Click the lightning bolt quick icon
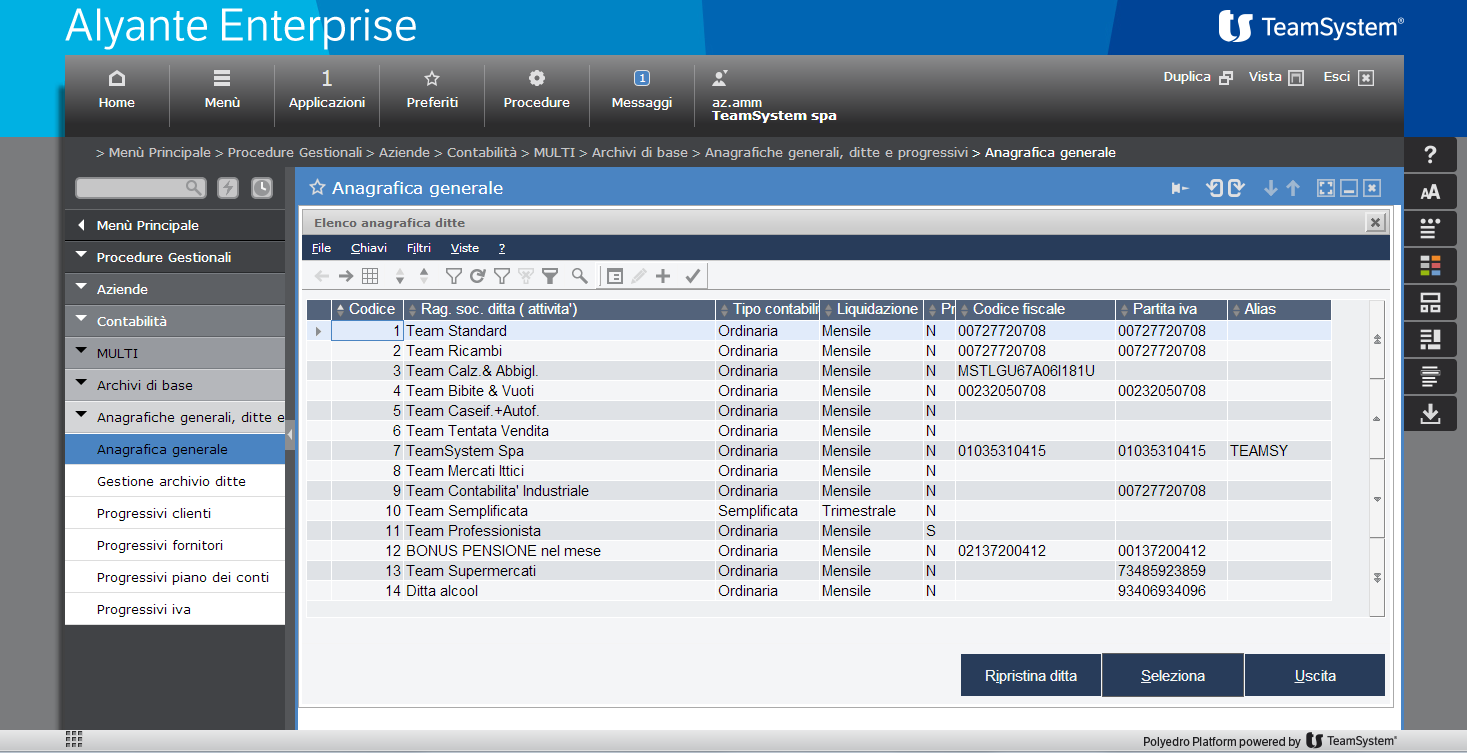The width and height of the screenshot is (1467, 753). (x=228, y=187)
